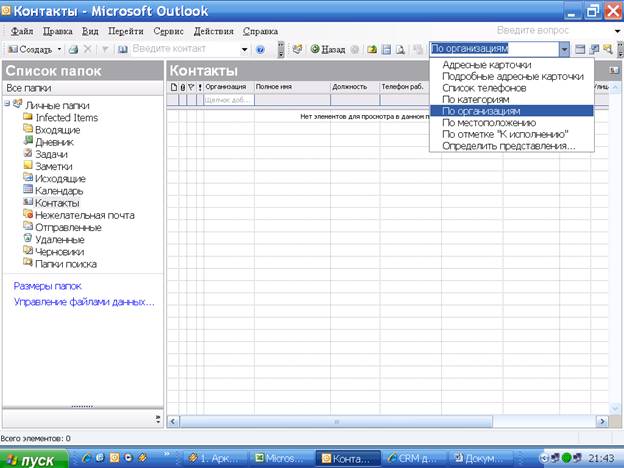Choose Адресные карточки from the view list

(486, 65)
